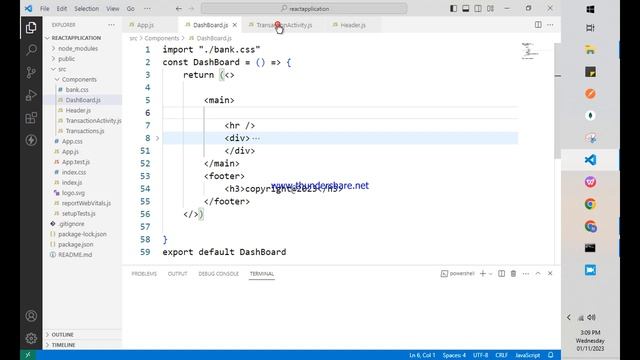Go back using the left arrow

179,9
